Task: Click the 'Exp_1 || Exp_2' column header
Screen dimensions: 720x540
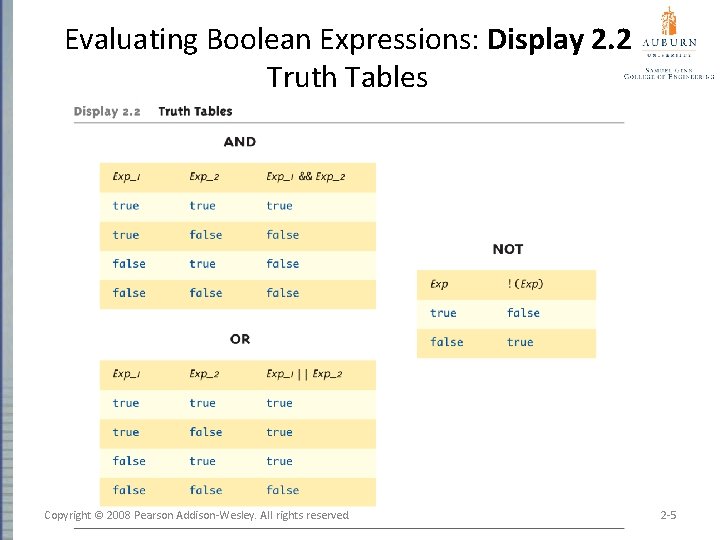Action: point(304,374)
